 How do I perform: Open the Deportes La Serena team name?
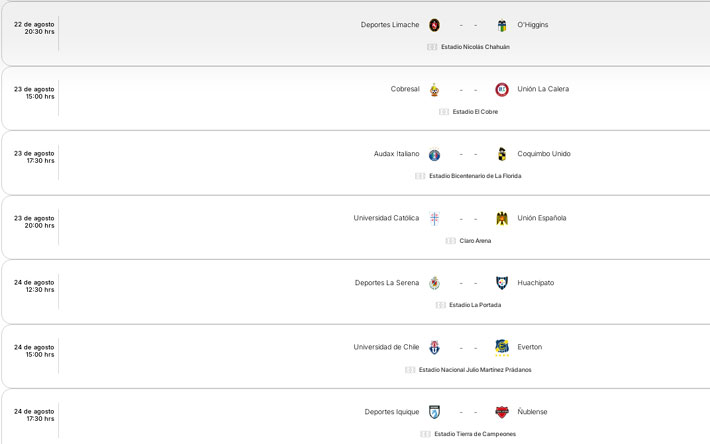(387, 283)
